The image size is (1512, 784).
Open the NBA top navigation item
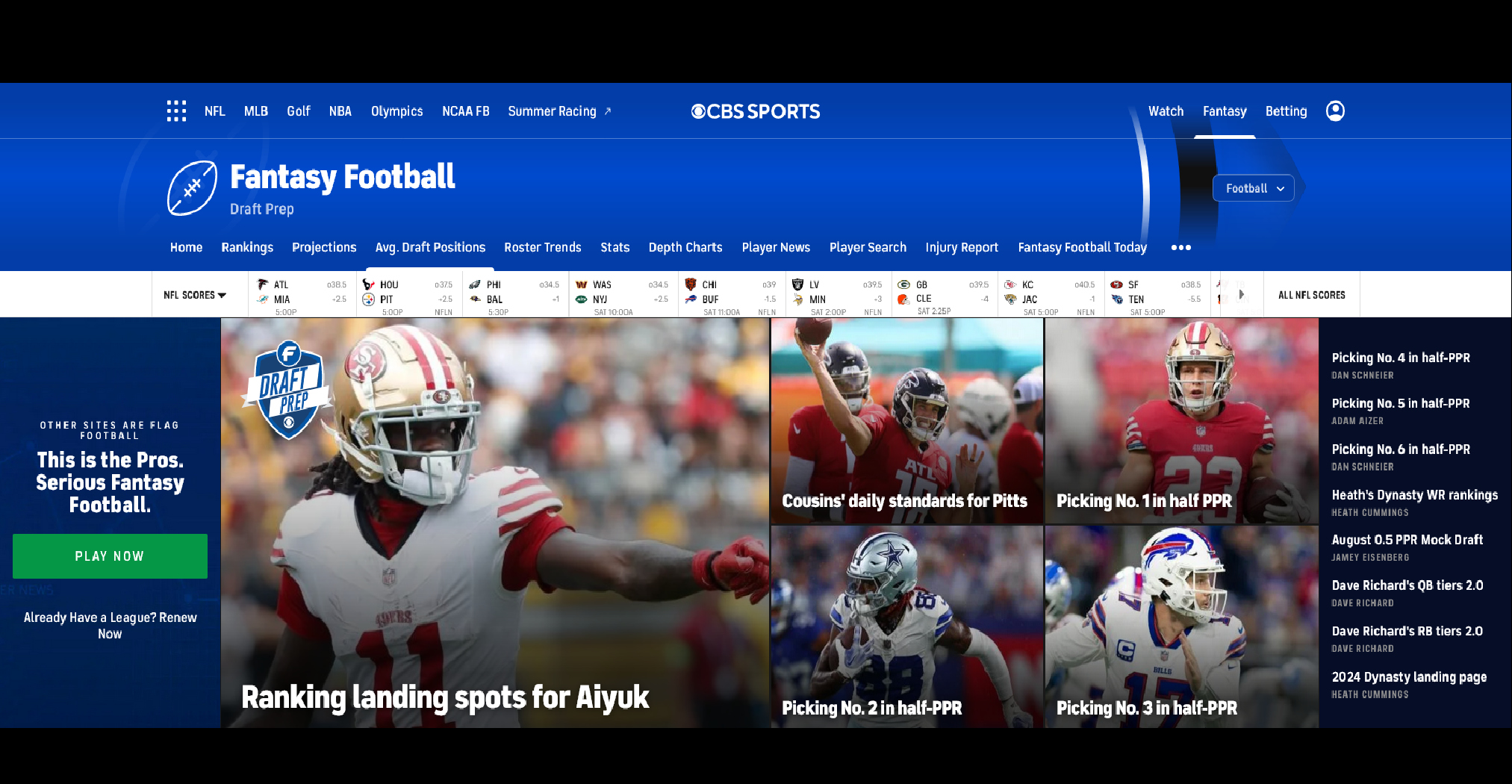(x=340, y=111)
